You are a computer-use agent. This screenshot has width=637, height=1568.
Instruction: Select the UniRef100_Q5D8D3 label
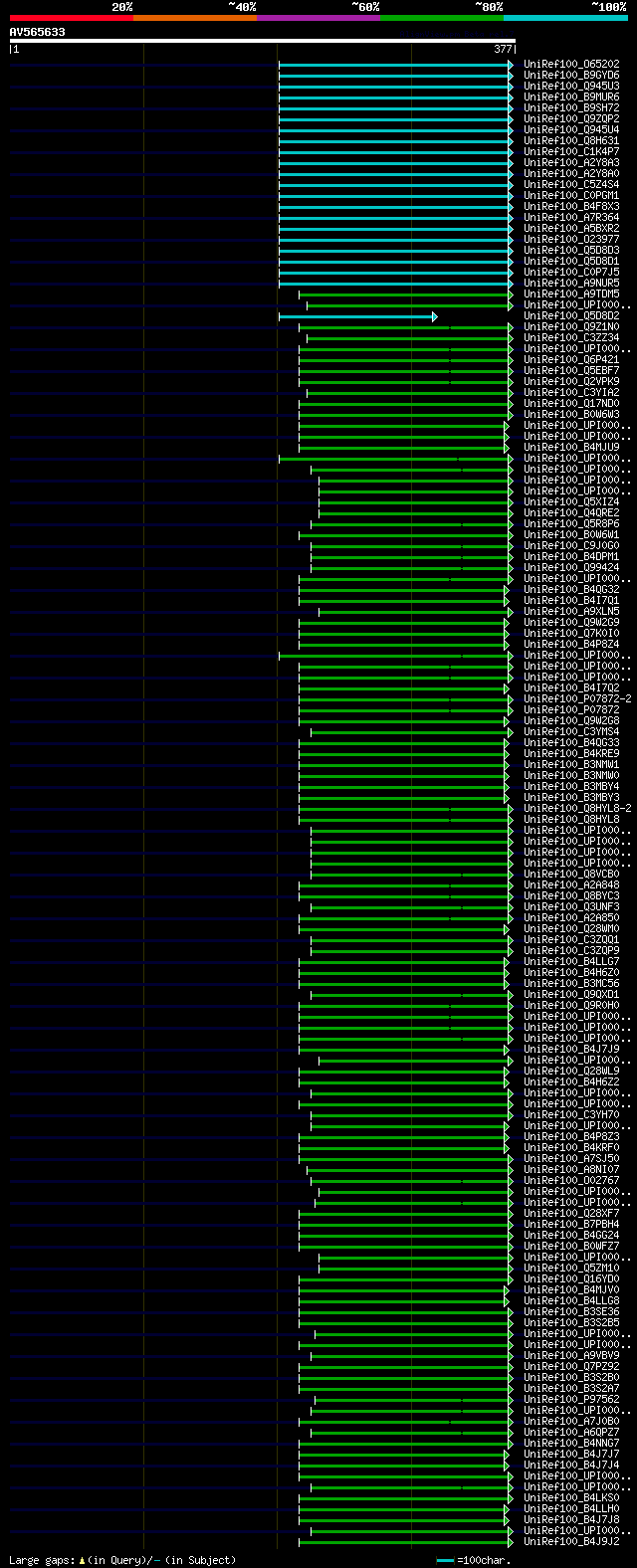(571, 251)
